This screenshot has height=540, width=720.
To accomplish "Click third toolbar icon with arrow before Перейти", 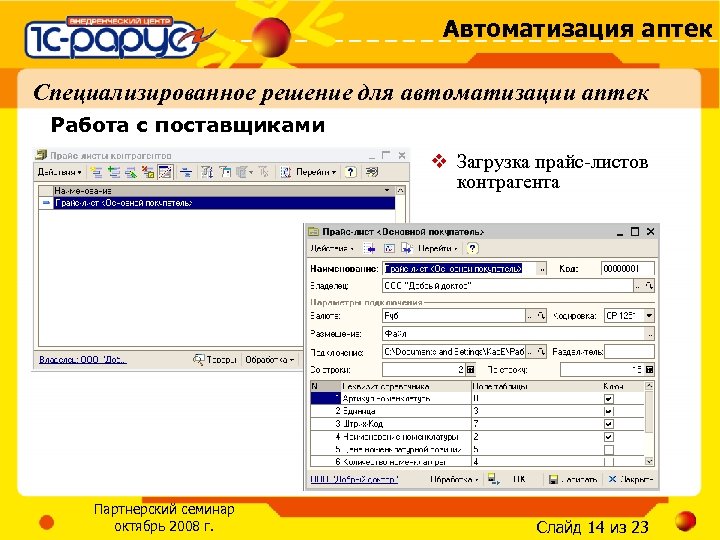I will click(x=407, y=248).
